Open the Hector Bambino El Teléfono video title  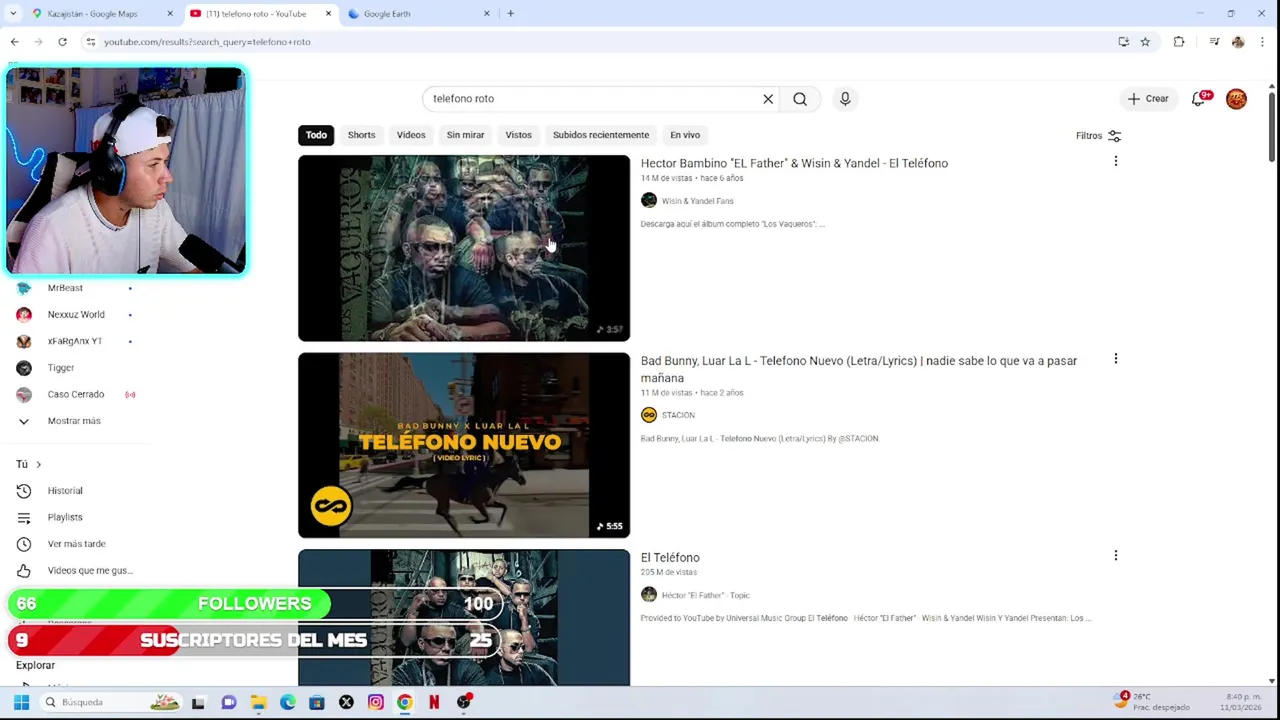794,163
